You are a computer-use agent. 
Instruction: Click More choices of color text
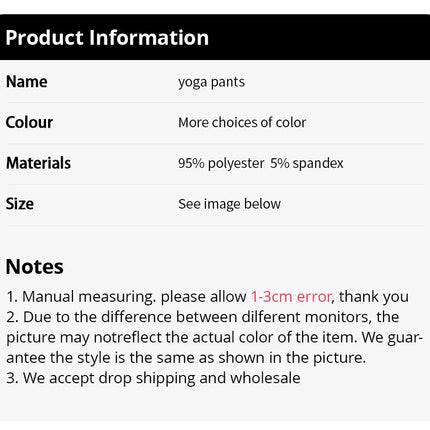tap(242, 122)
